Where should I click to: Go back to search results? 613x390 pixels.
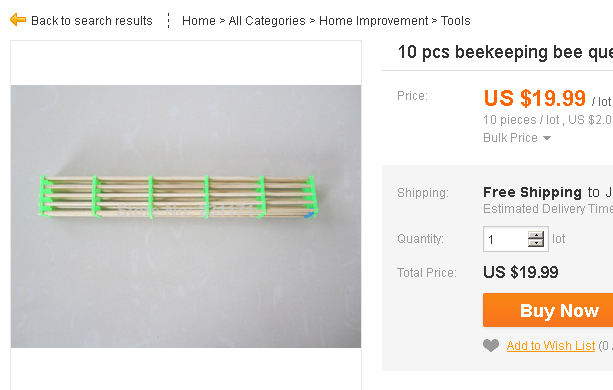pos(91,20)
